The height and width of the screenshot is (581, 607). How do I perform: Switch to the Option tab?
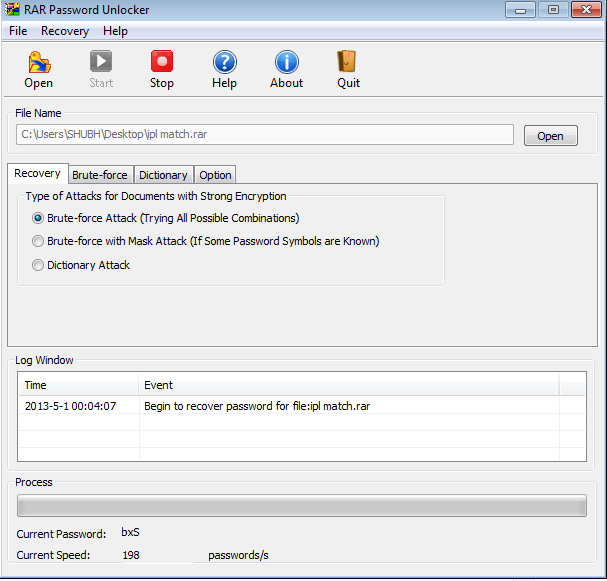215,175
